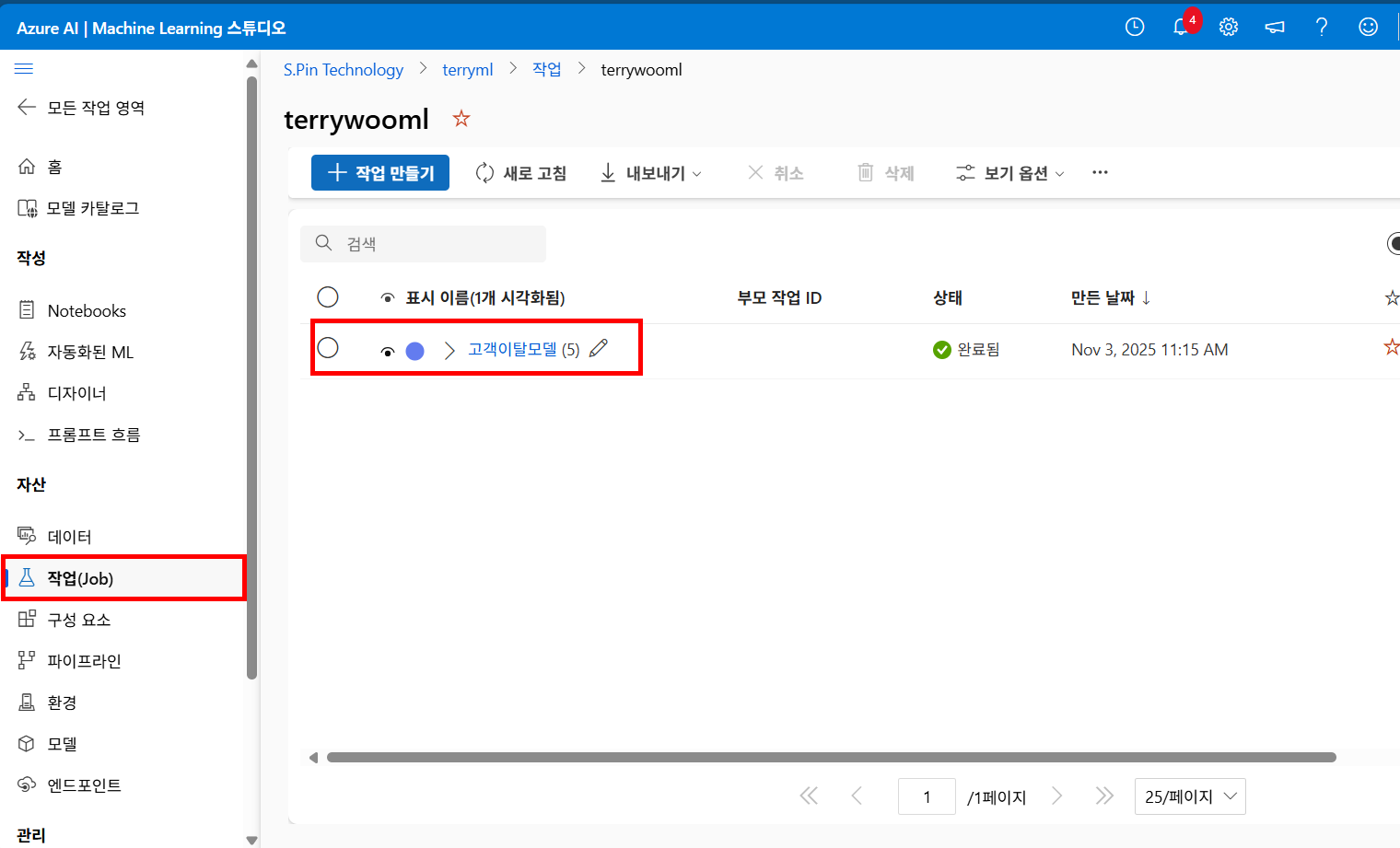Click the sort arrow next to 만든 날짜
1400x848 pixels.
click(x=1146, y=297)
